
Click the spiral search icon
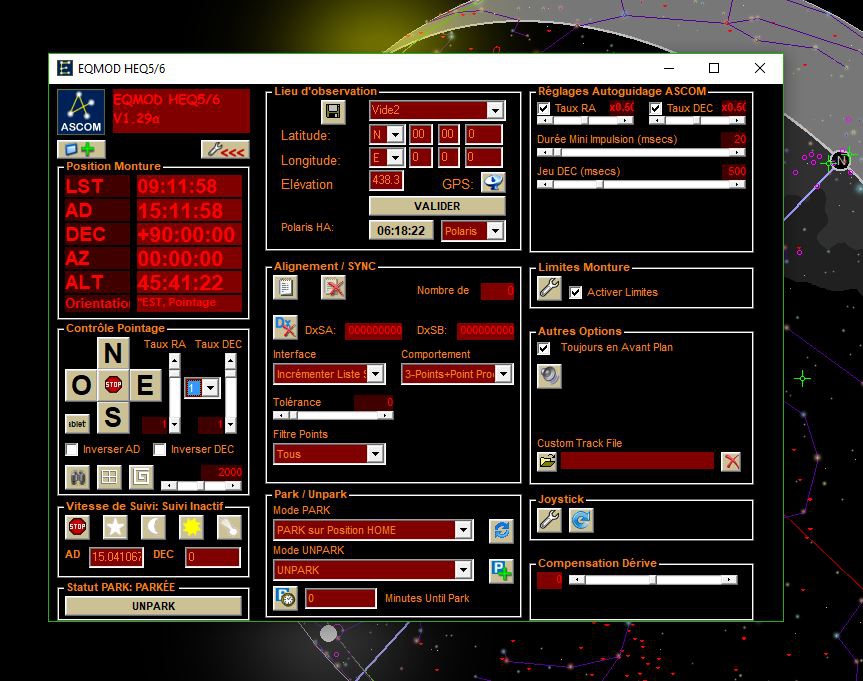(x=141, y=477)
